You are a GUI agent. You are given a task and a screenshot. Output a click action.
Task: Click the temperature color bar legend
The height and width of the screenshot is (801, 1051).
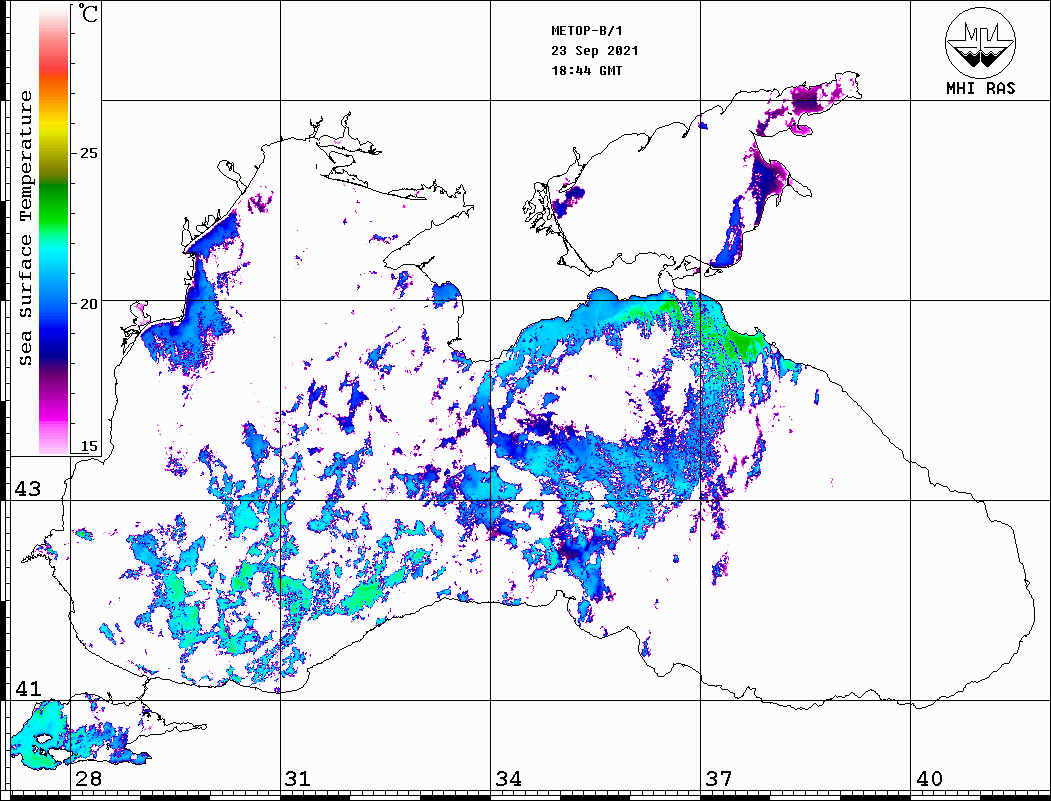(x=54, y=230)
